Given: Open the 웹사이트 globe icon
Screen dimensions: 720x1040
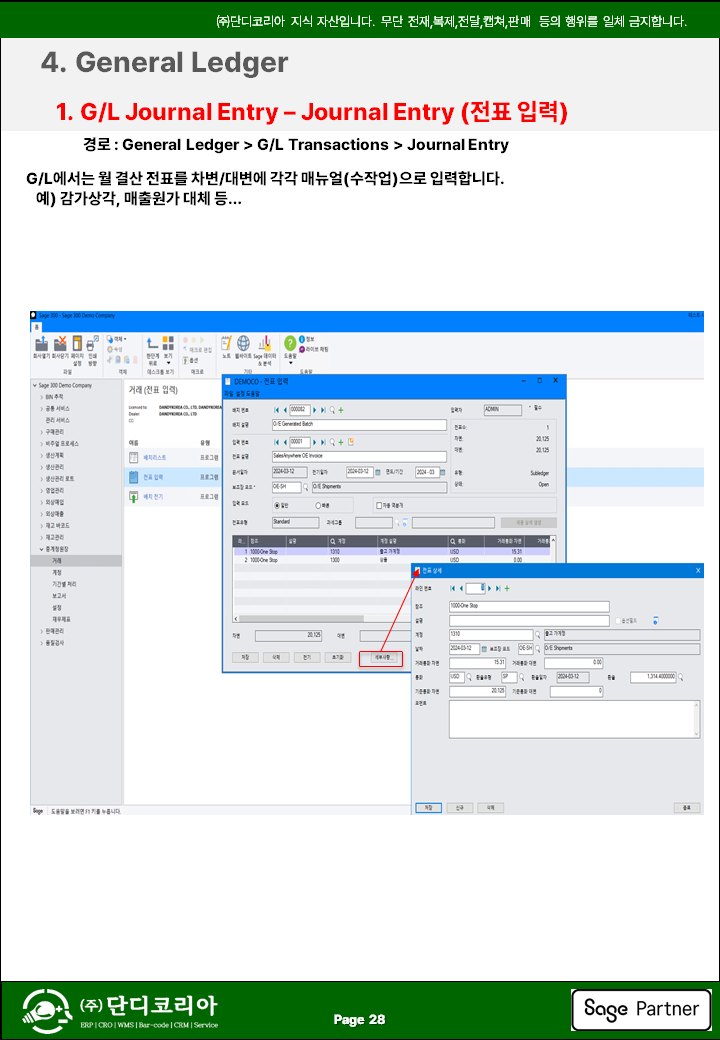Looking at the screenshot, I should (x=243, y=343).
